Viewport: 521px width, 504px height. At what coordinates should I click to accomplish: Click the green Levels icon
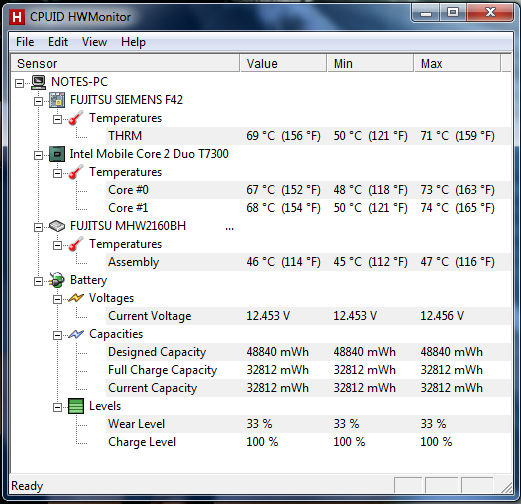tap(76, 406)
